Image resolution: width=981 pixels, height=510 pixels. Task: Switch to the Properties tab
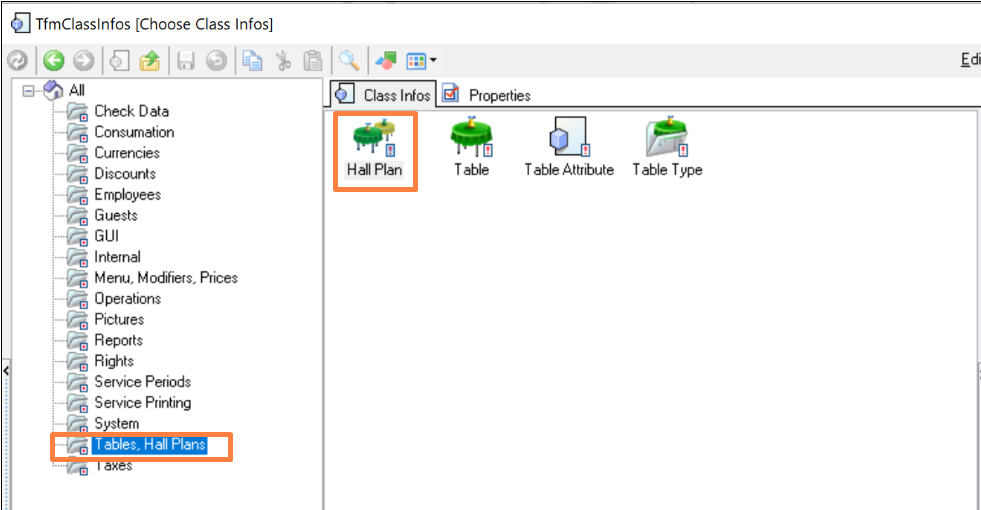[x=487, y=95]
